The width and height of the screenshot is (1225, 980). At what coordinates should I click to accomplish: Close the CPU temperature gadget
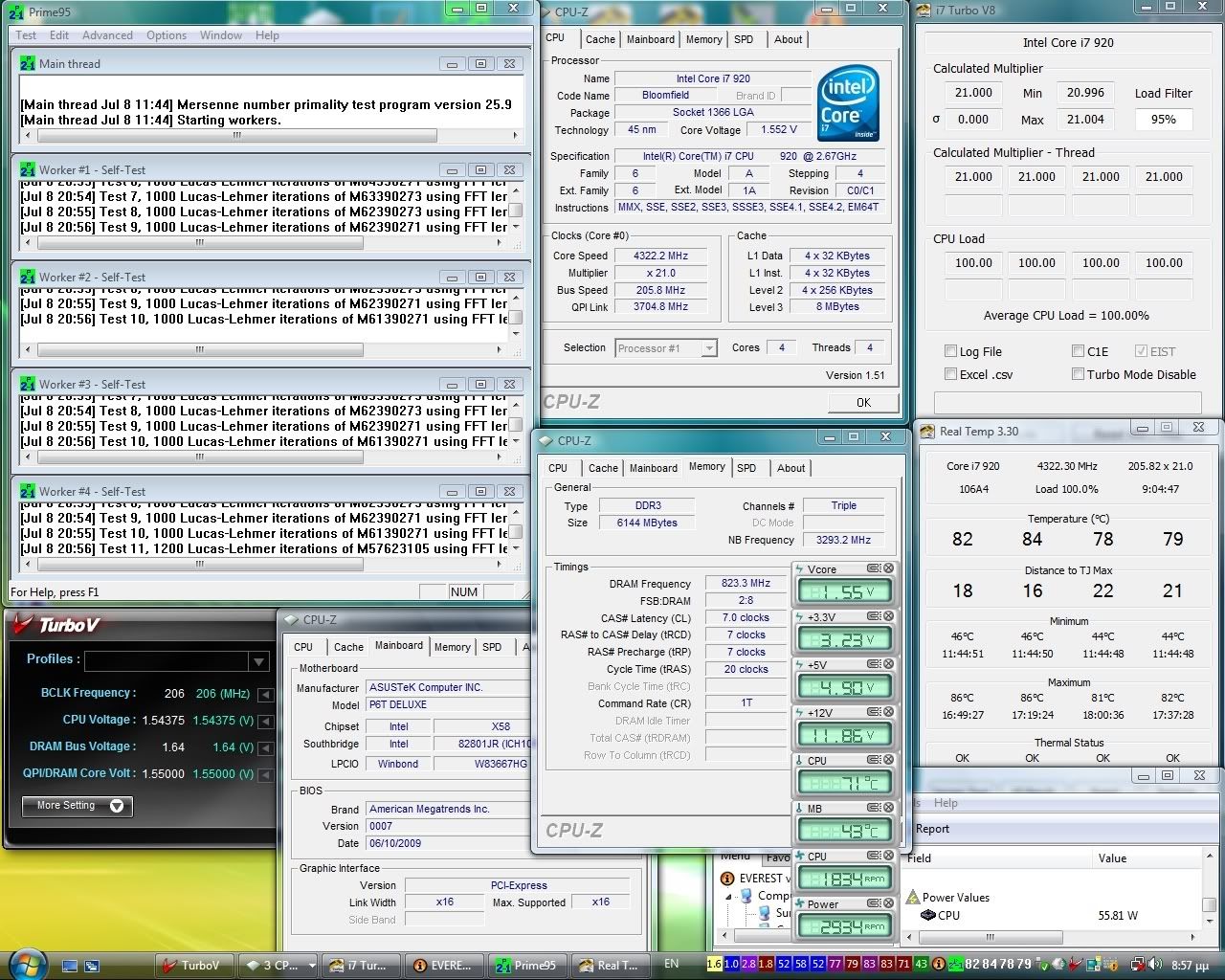click(x=888, y=760)
